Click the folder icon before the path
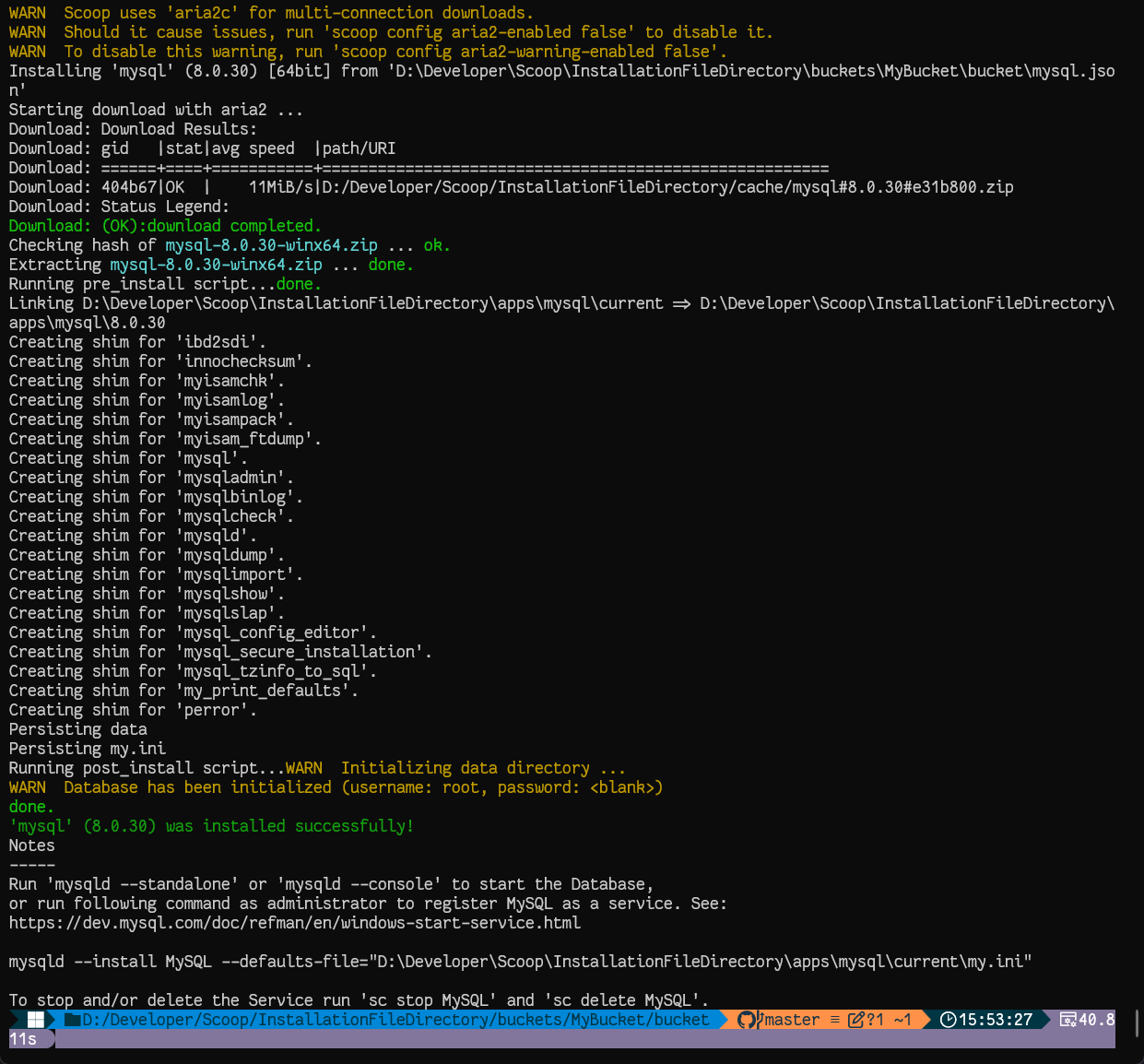 pos(73,1019)
